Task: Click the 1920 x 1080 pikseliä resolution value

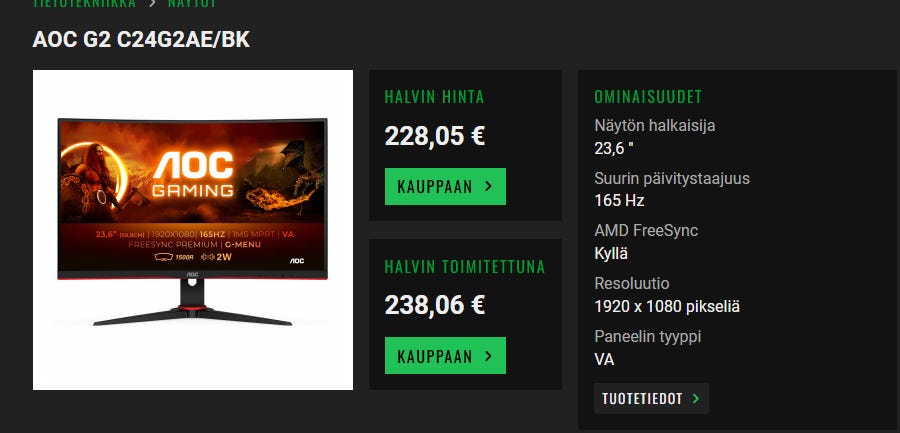Action: (667, 306)
